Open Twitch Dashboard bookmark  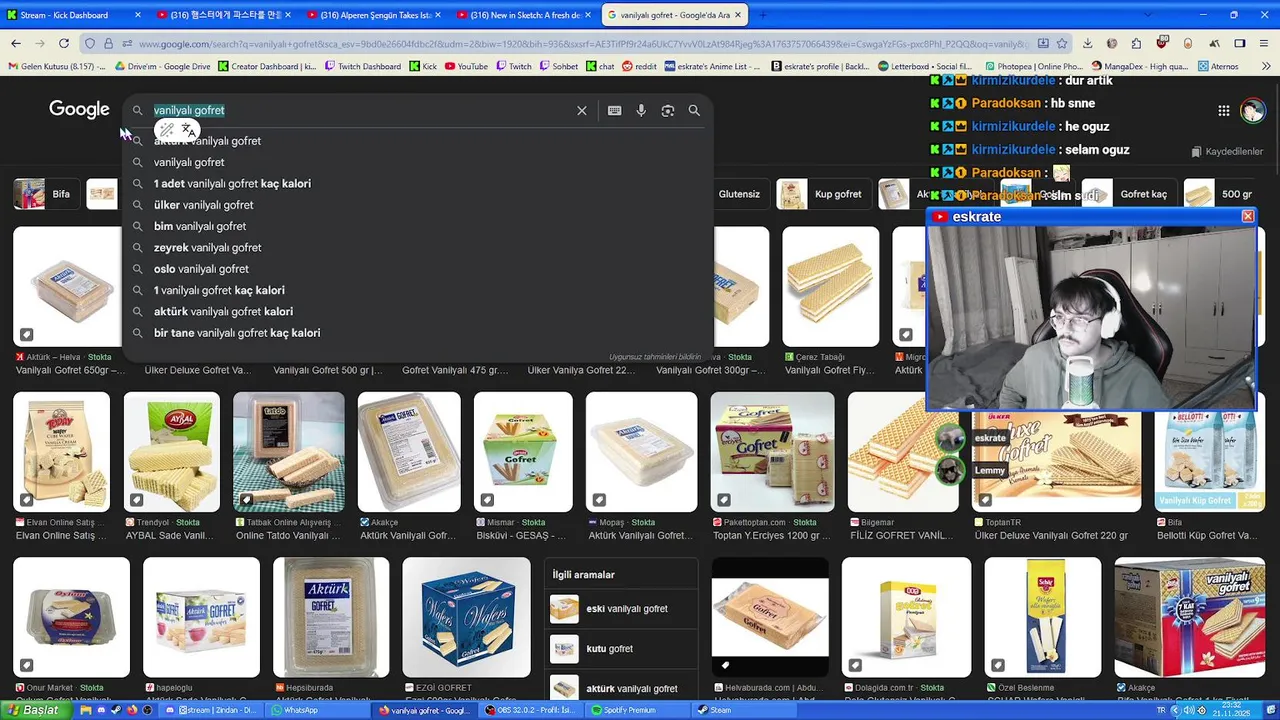(x=362, y=66)
